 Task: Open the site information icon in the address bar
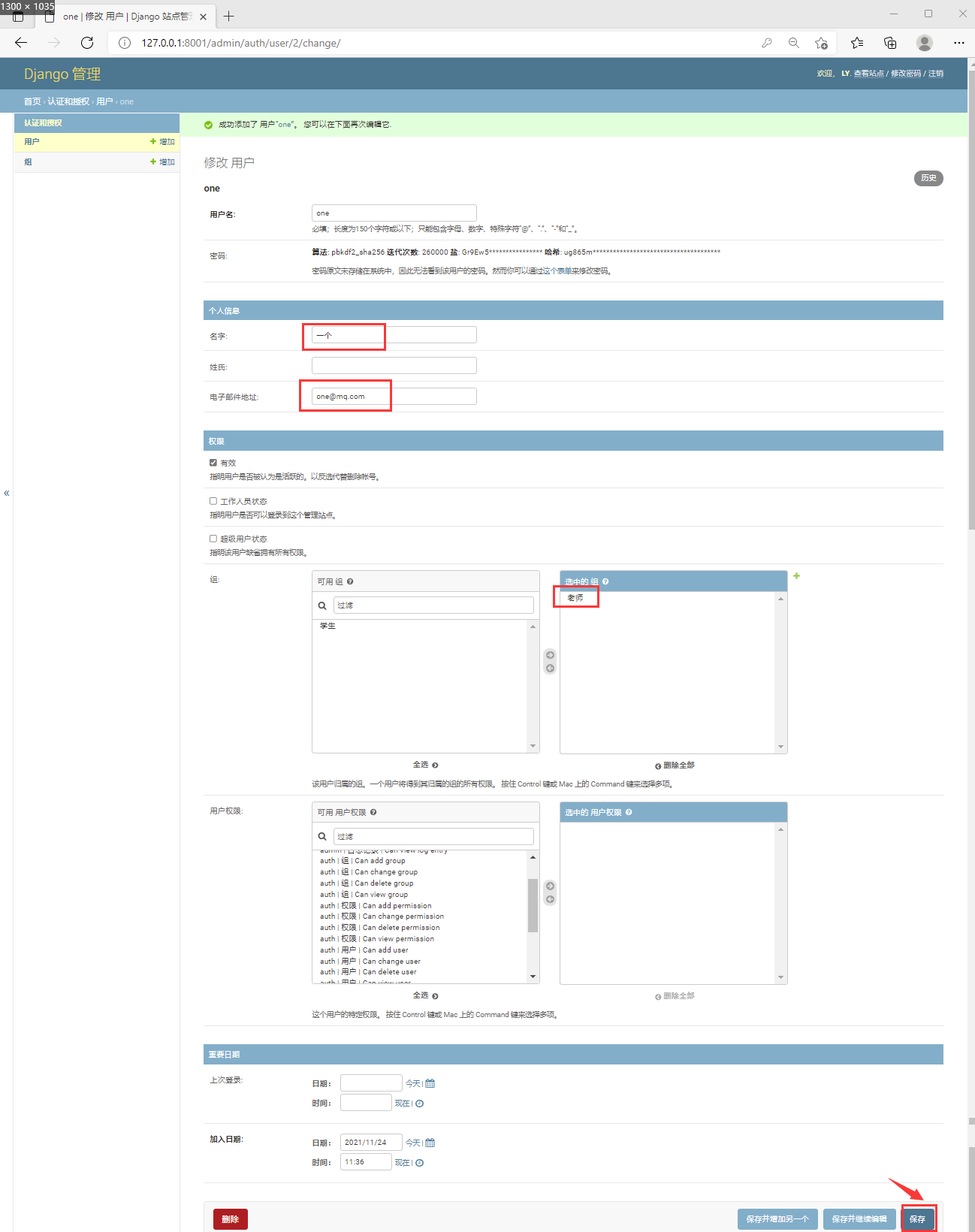[125, 43]
